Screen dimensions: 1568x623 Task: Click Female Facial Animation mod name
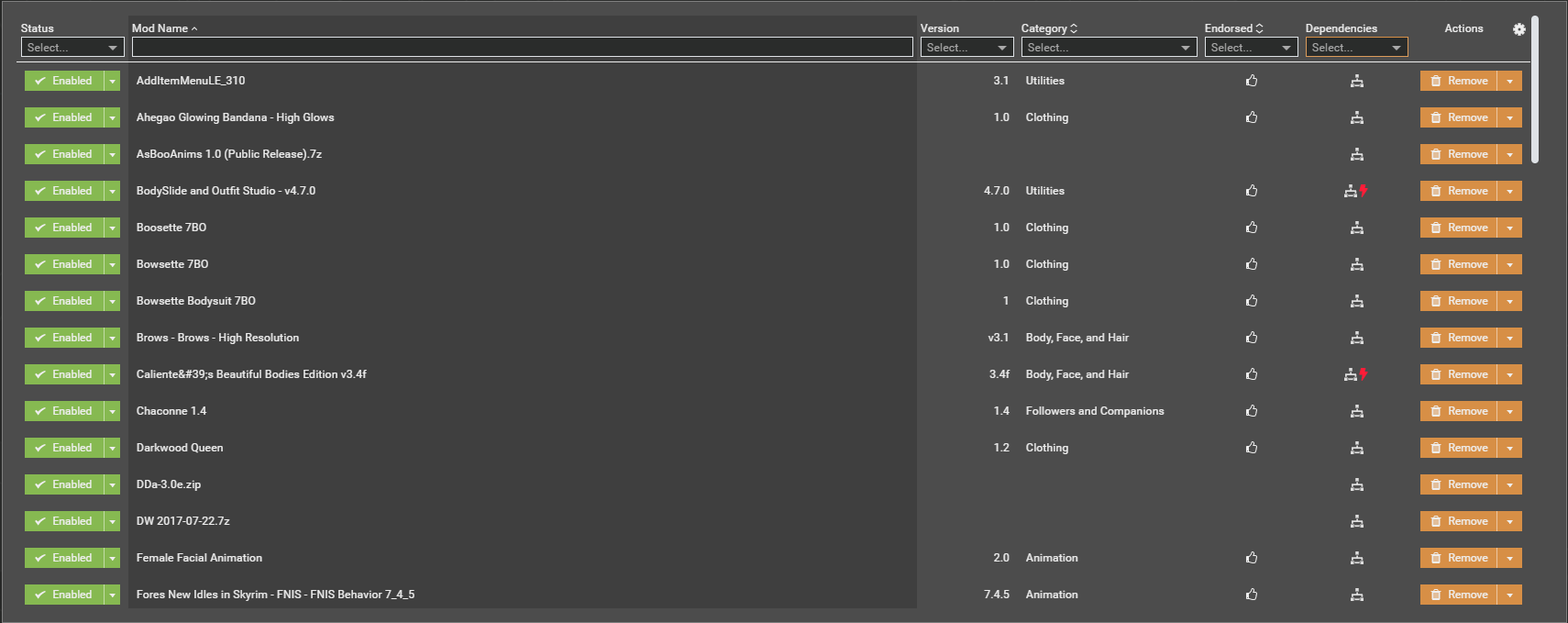(199, 558)
